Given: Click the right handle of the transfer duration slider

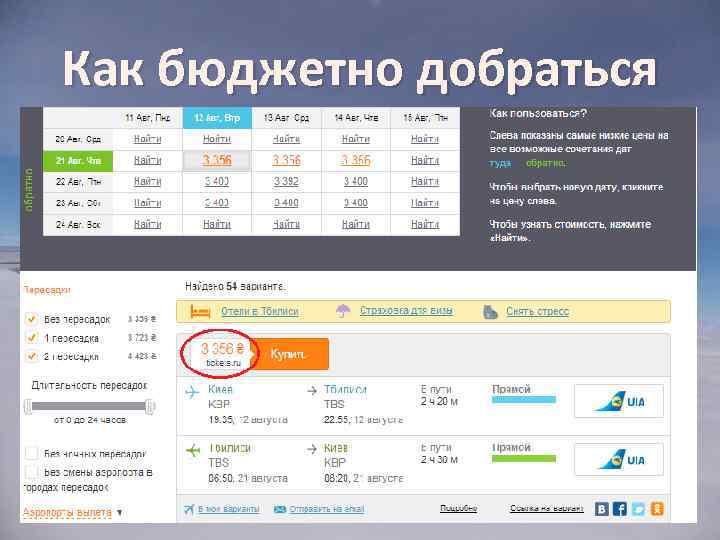Looking at the screenshot, I should pos(150,406).
